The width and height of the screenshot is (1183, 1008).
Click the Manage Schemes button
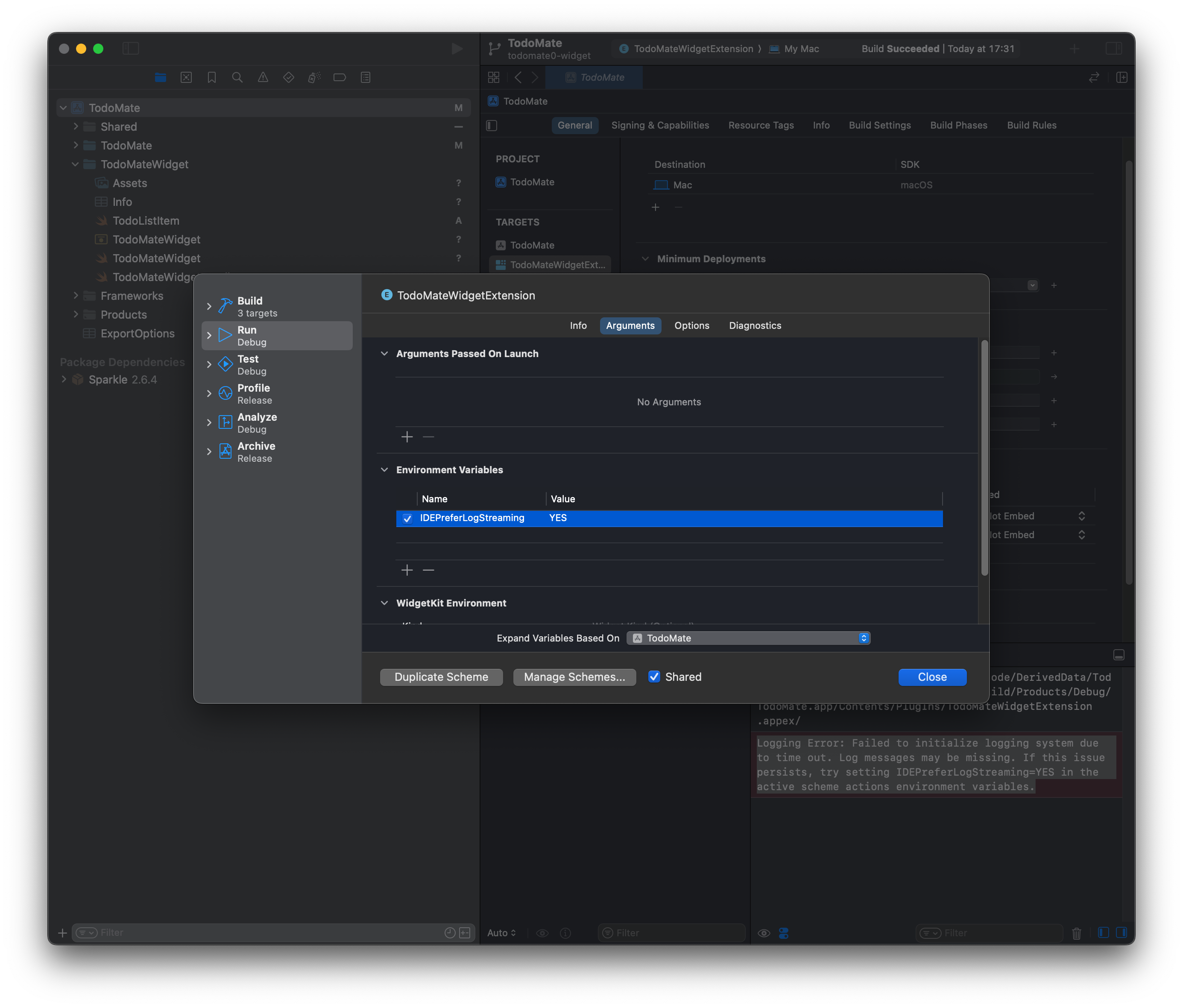click(x=574, y=677)
